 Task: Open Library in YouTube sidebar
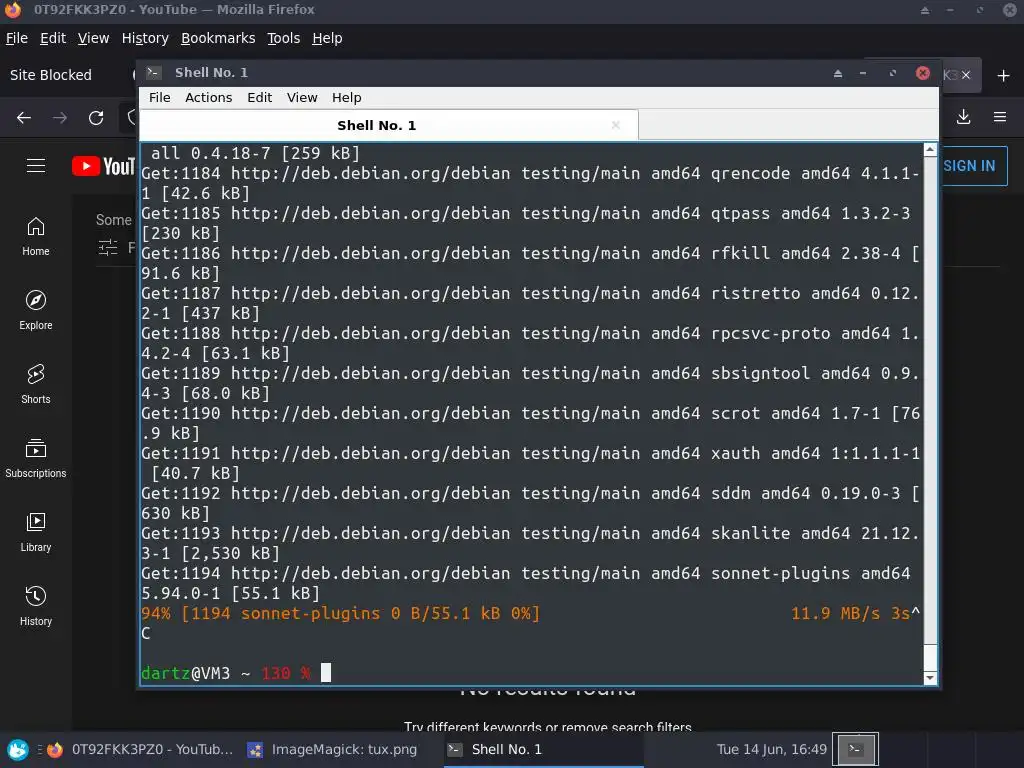(35, 533)
